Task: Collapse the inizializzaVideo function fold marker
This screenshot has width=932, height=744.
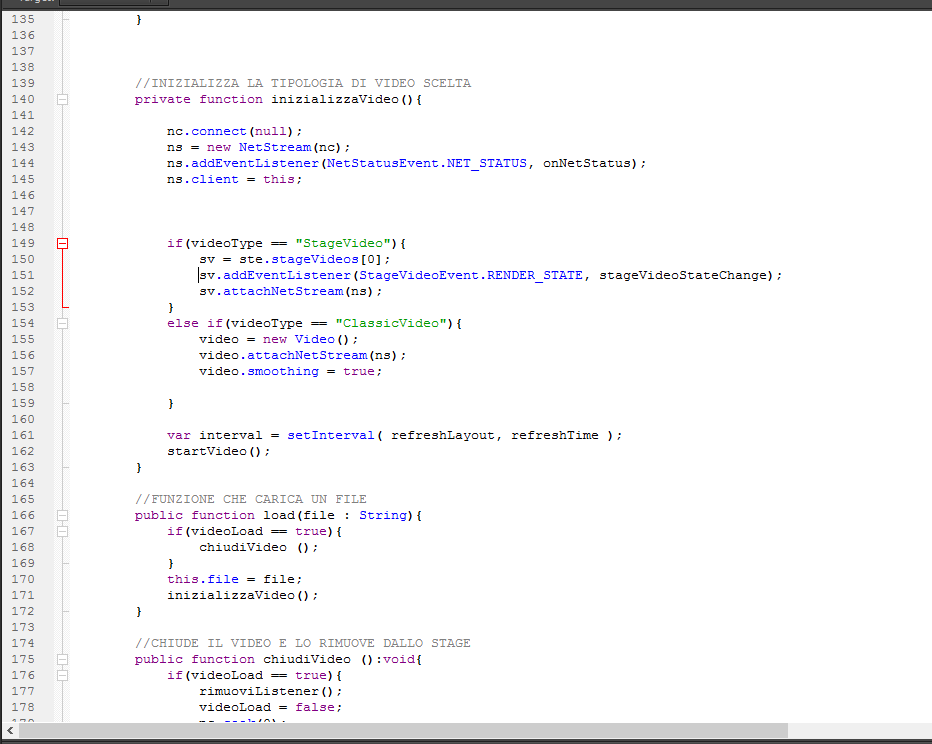Action: pos(62,100)
